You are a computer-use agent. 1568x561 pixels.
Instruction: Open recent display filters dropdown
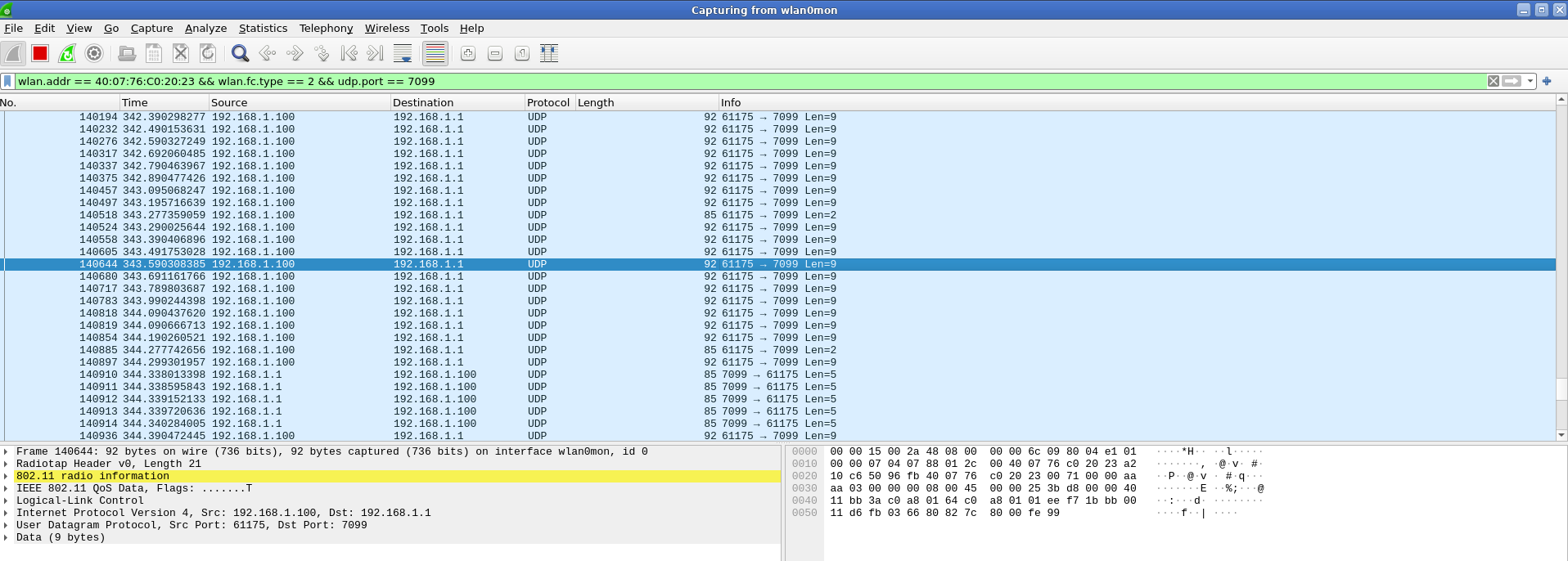pyautogui.click(x=1530, y=82)
